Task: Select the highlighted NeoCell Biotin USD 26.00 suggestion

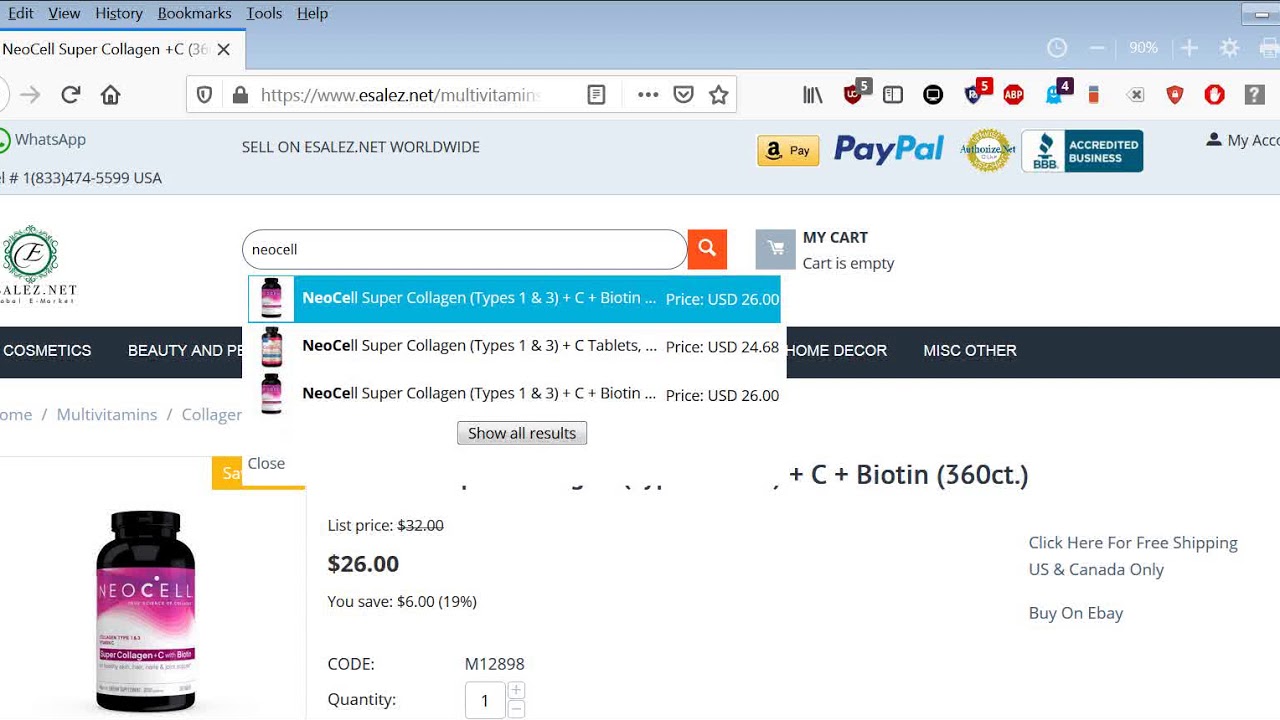Action: pyautogui.click(x=514, y=298)
